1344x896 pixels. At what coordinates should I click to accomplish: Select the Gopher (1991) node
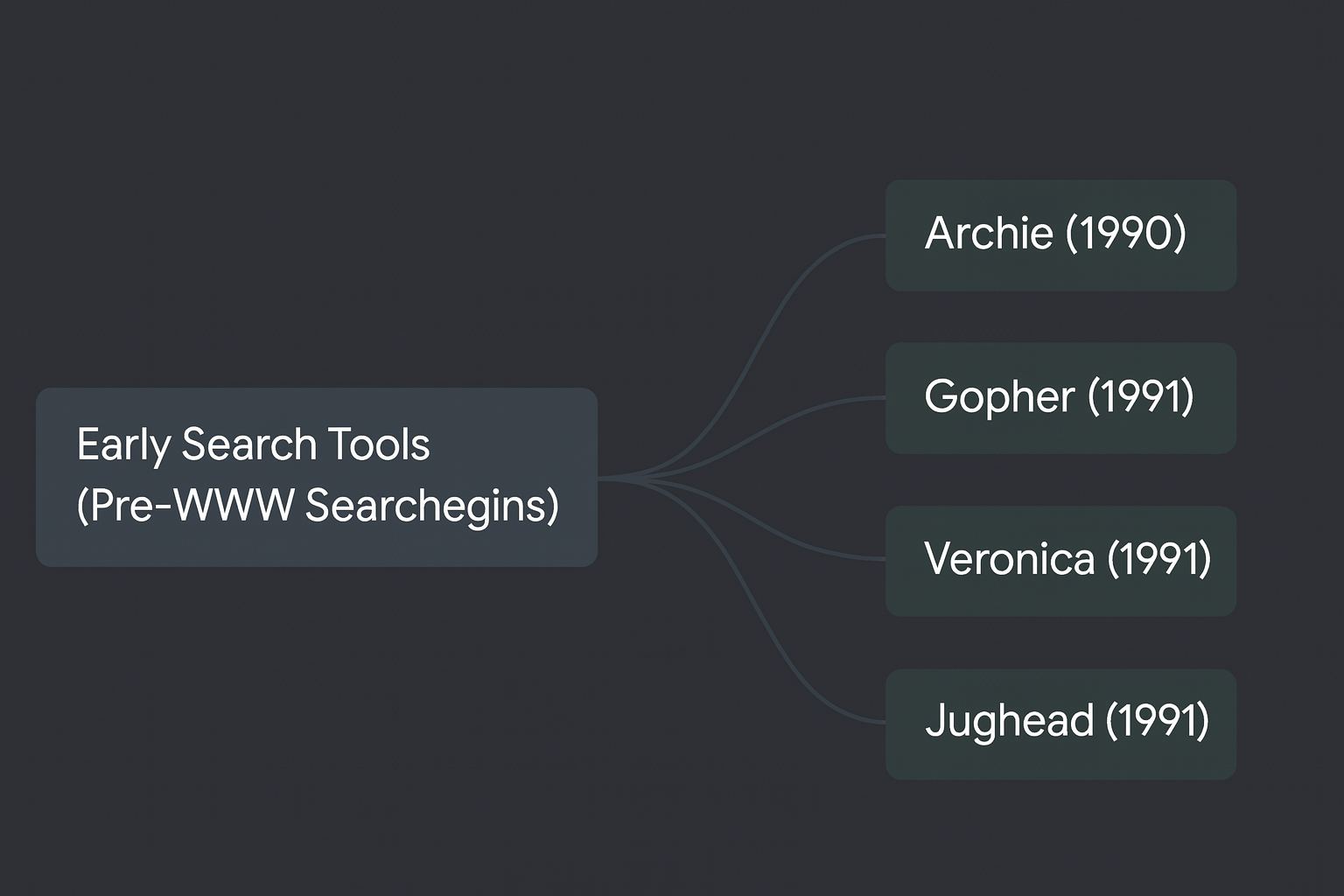pos(1060,398)
